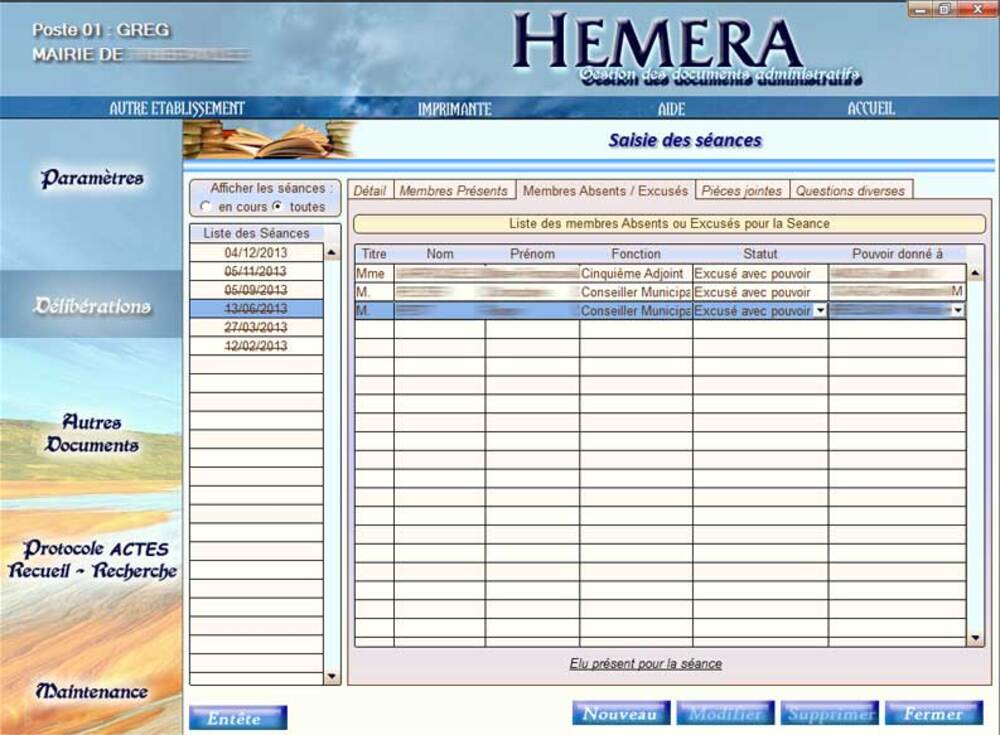Open the Paramètres section
1000x735 pixels.
(92, 179)
